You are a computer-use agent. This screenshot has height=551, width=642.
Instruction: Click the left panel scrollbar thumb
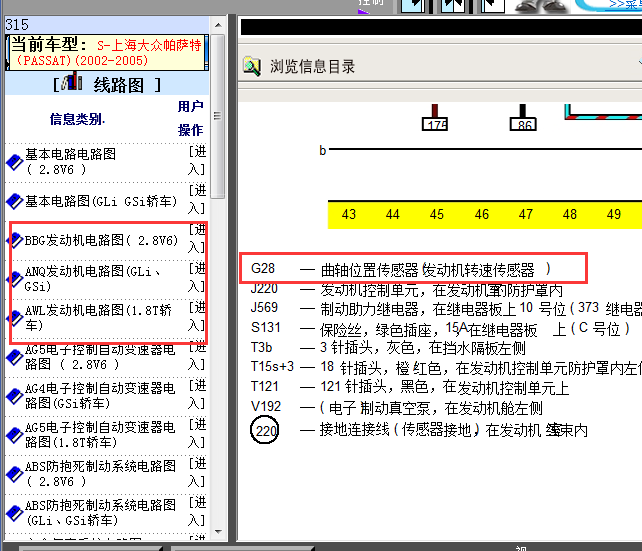[x=218, y=116]
